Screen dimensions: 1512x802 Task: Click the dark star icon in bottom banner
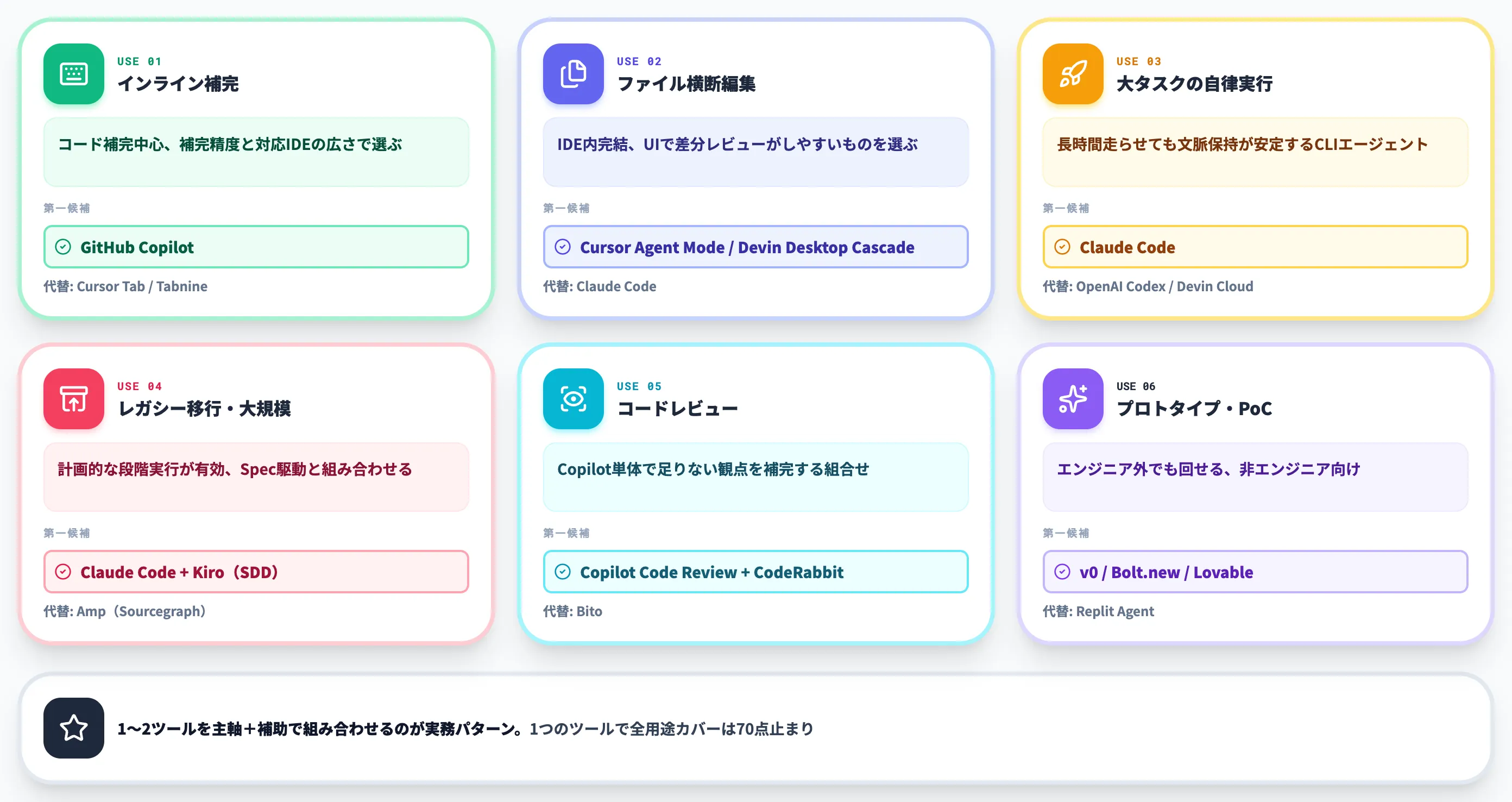73,728
